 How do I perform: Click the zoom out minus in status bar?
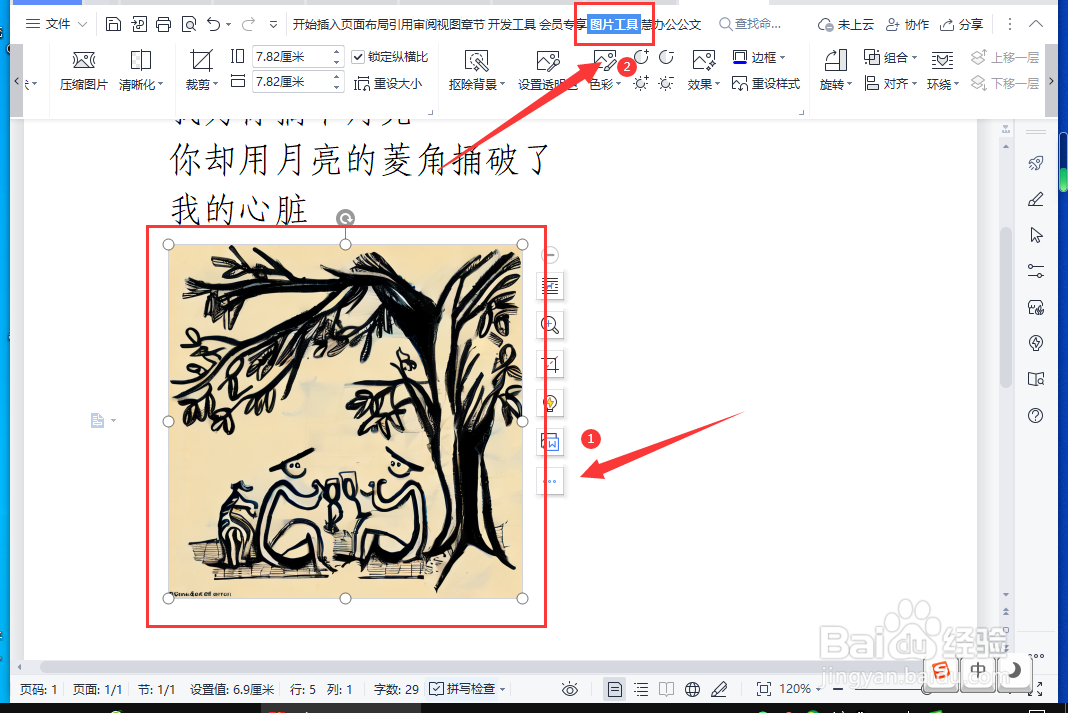[838, 689]
